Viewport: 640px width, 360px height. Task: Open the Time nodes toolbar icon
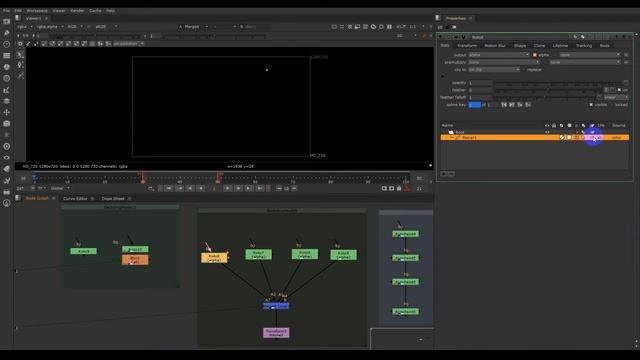7,44
